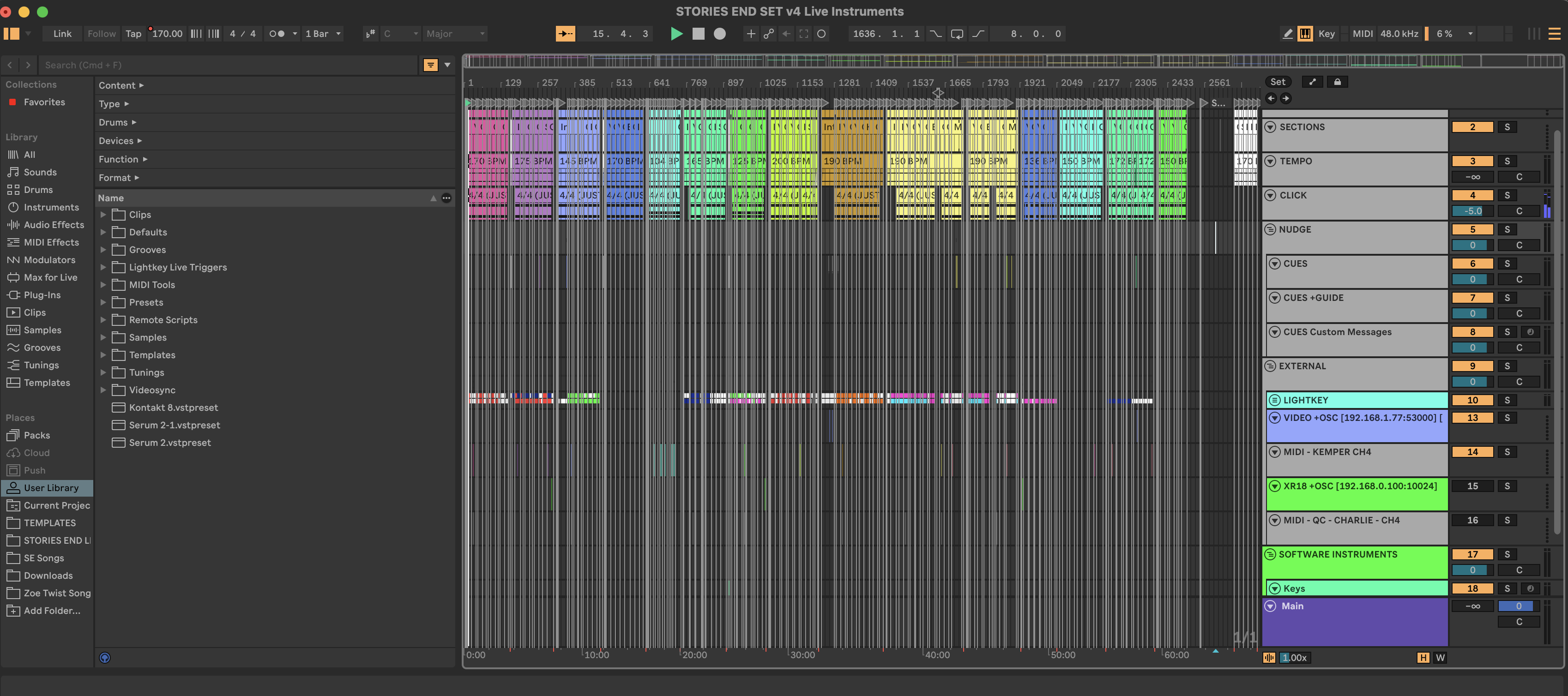Click the Tap tempo button
This screenshot has height=696, width=1568.
[133, 34]
